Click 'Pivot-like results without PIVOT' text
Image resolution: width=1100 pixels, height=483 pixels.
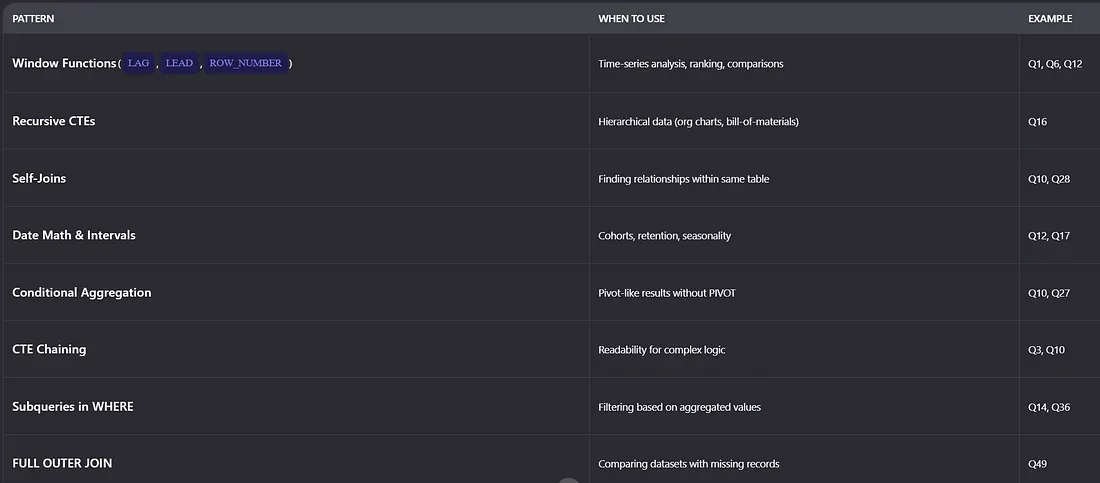[x=667, y=293]
